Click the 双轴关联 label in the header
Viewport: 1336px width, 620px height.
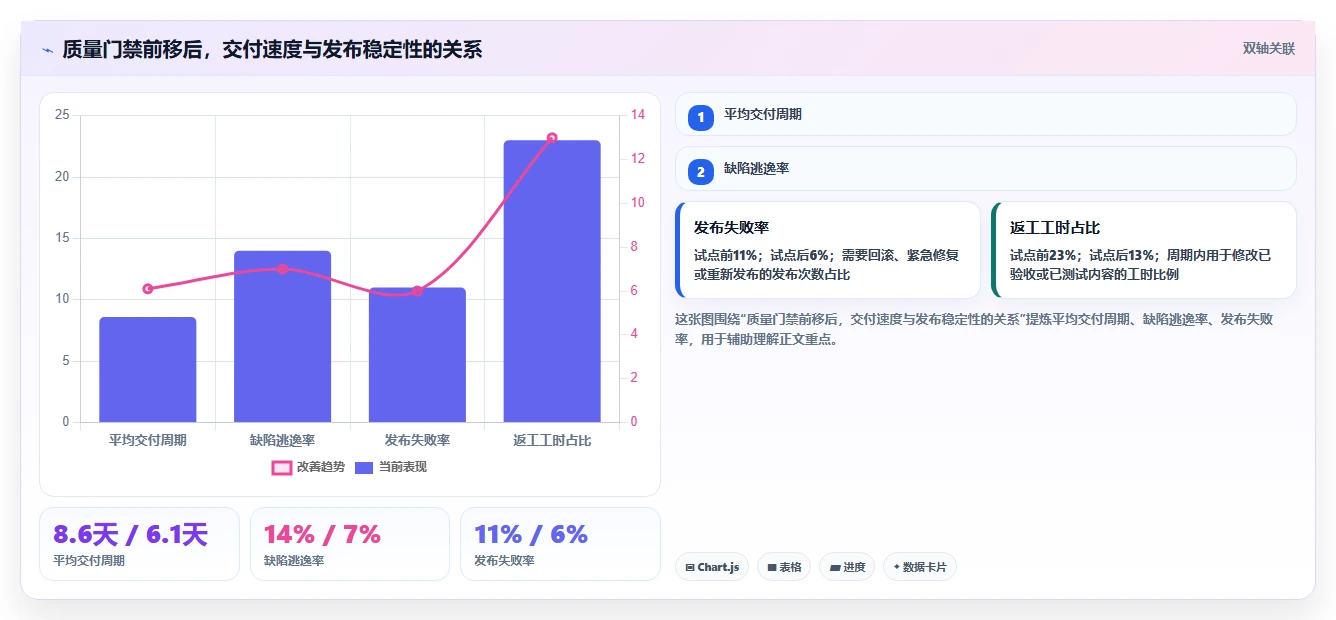(x=1268, y=48)
